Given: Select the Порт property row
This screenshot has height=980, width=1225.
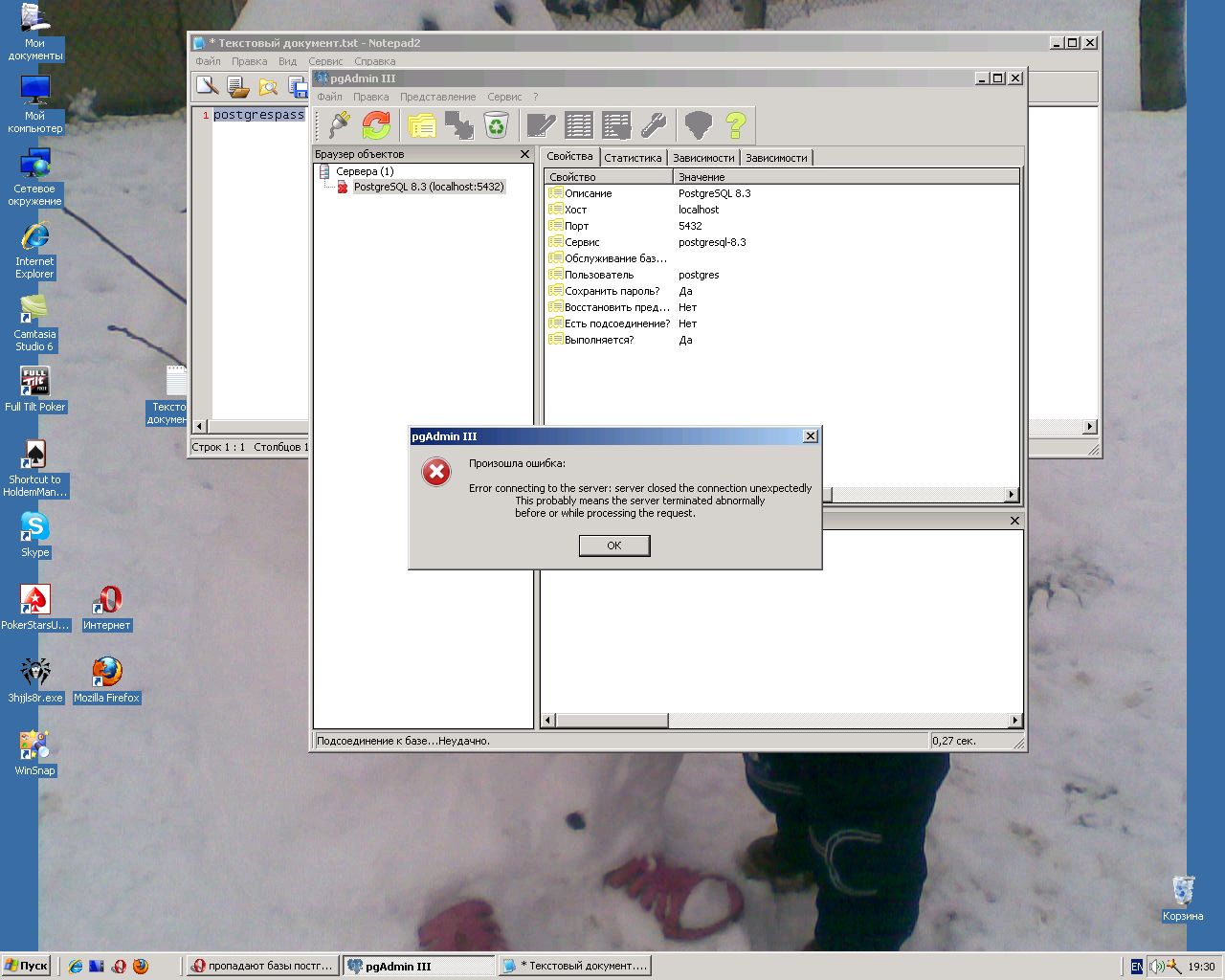Looking at the screenshot, I should pos(783,226).
